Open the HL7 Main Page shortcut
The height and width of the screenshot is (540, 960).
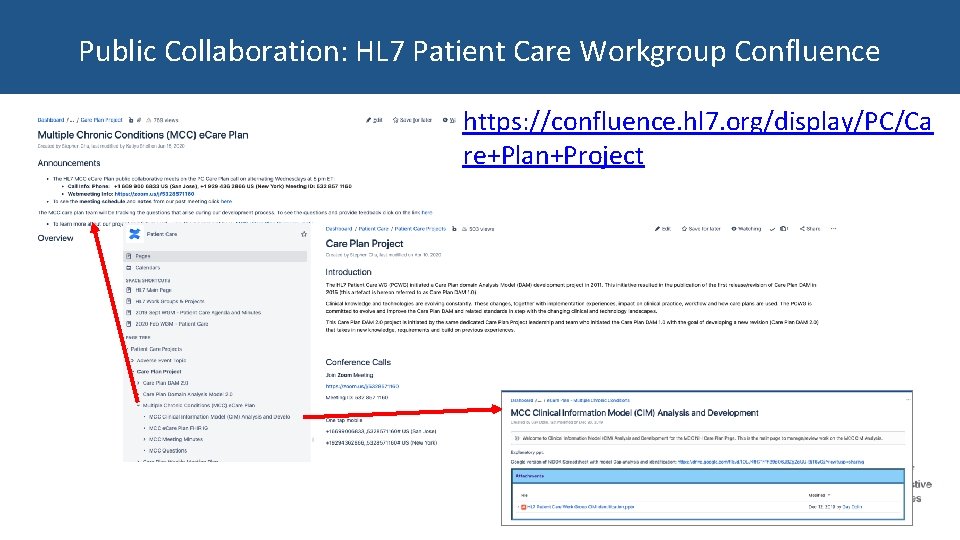(x=153, y=290)
